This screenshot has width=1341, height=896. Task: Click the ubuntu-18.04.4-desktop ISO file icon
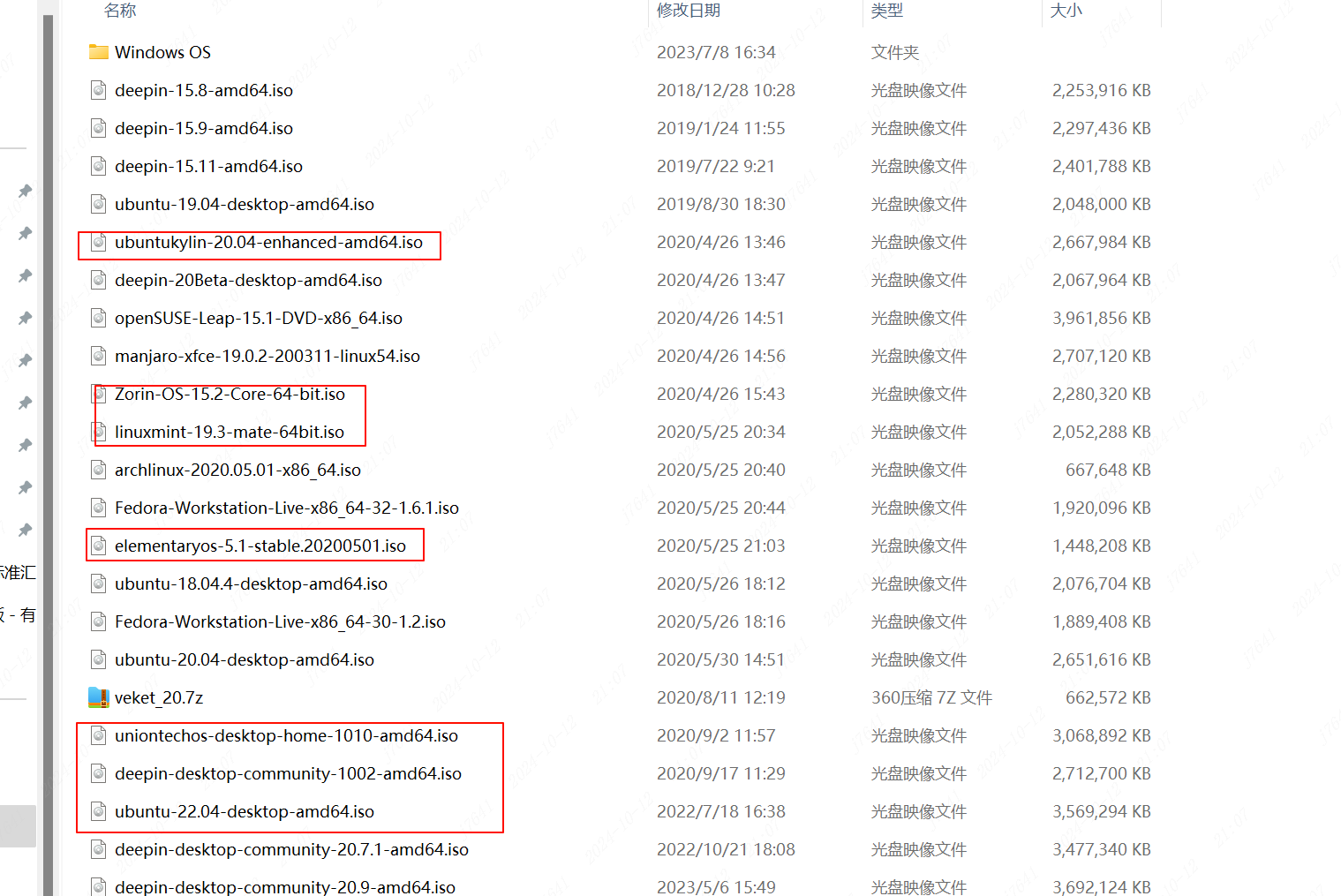click(99, 584)
